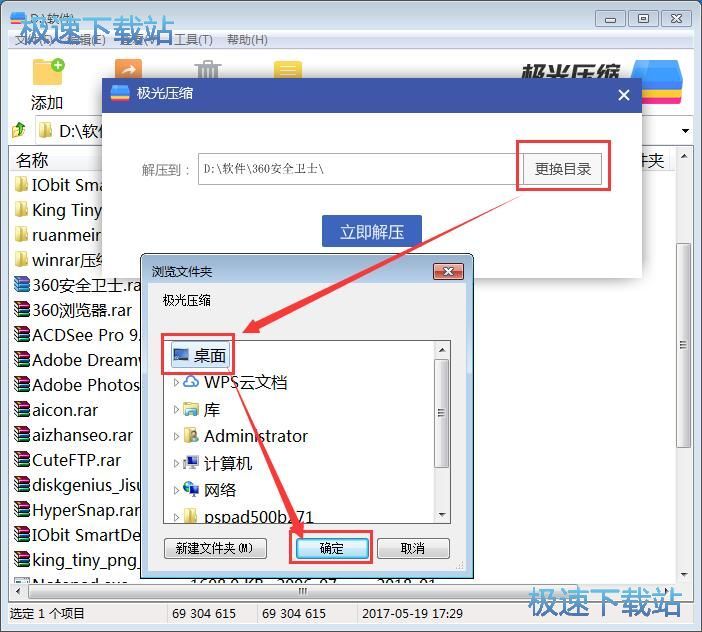
Task: Click folder tree scrollbar up arrow
Action: 442,350
